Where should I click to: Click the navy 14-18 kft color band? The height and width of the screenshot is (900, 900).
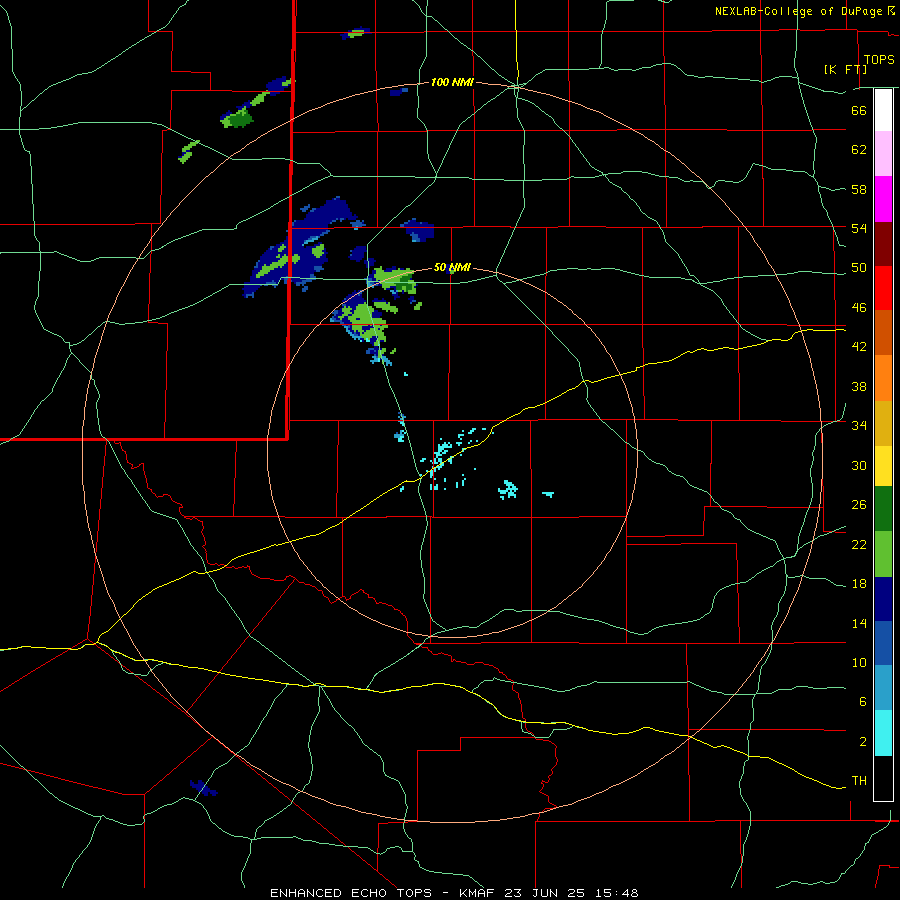tap(883, 599)
